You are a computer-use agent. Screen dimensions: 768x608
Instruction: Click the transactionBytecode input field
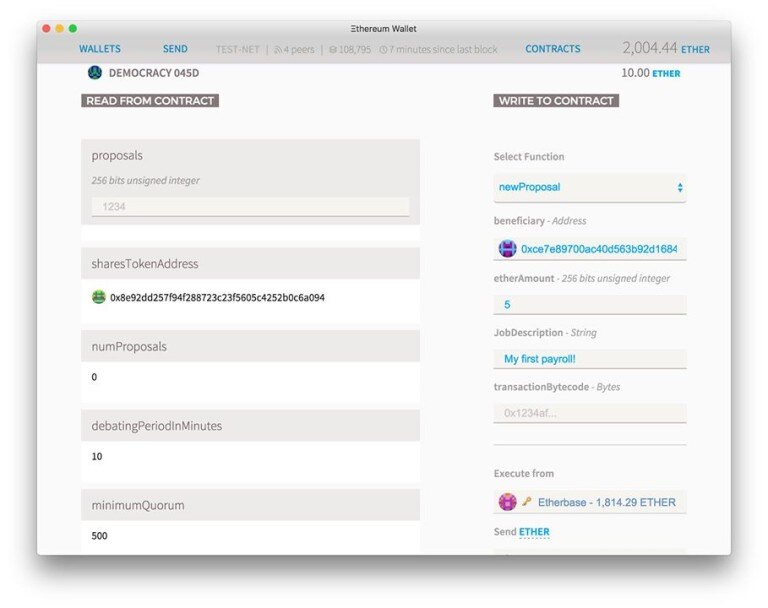[x=589, y=413]
